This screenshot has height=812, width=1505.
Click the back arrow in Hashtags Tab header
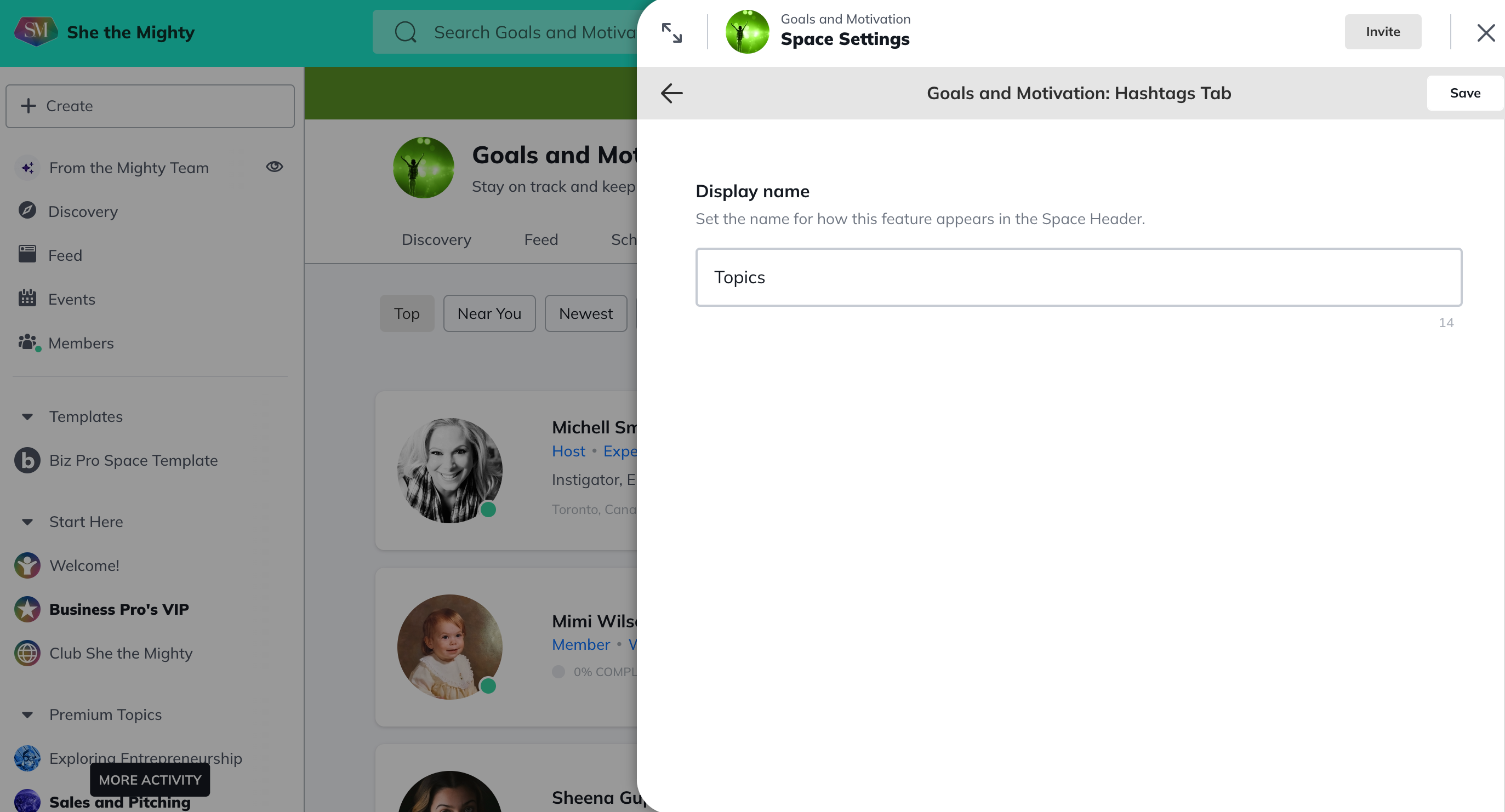click(671, 93)
